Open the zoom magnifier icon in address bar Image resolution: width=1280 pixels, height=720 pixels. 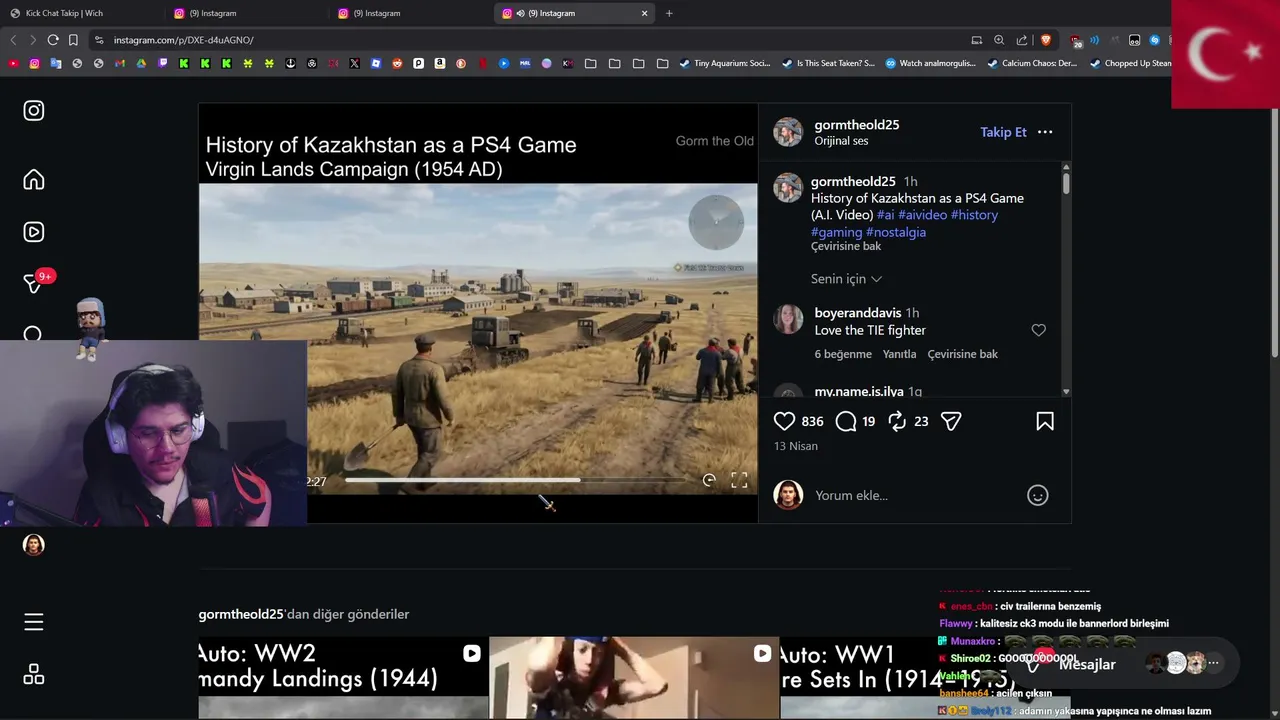coord(999,40)
